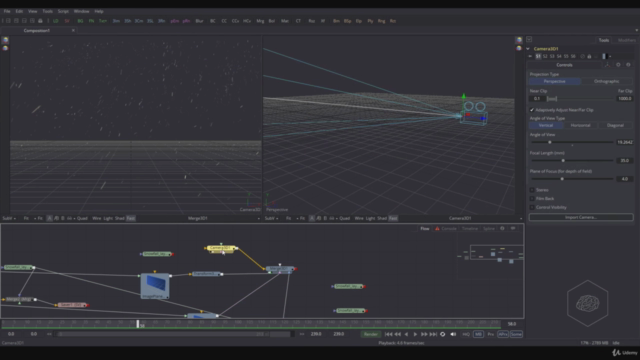Screen dimensions: 640x360
Task: Toggle MB motion blur button
Action: point(478,334)
